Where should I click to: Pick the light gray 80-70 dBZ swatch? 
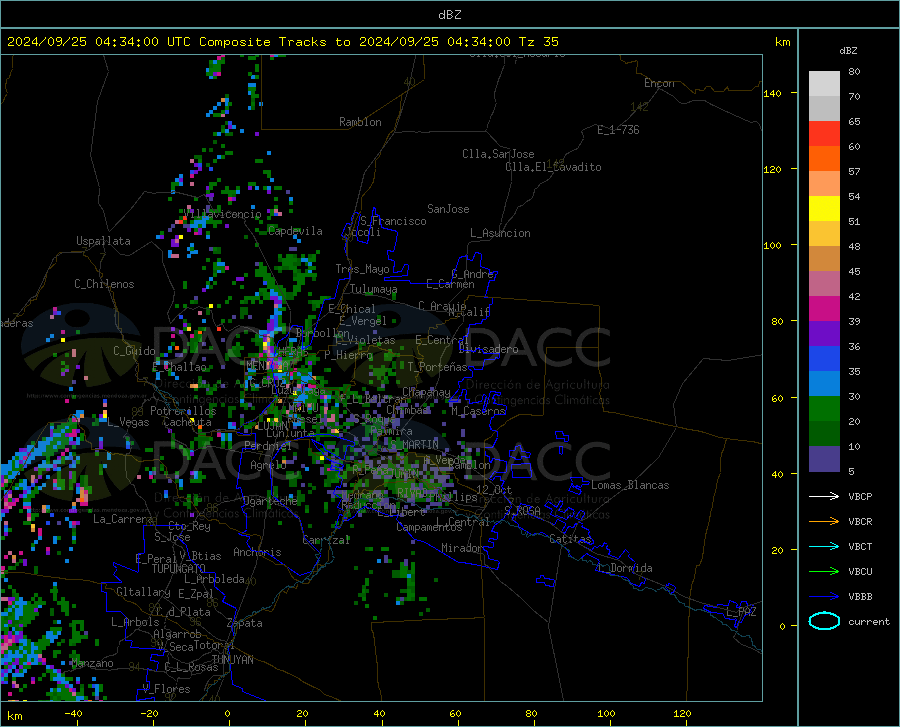[x=824, y=84]
